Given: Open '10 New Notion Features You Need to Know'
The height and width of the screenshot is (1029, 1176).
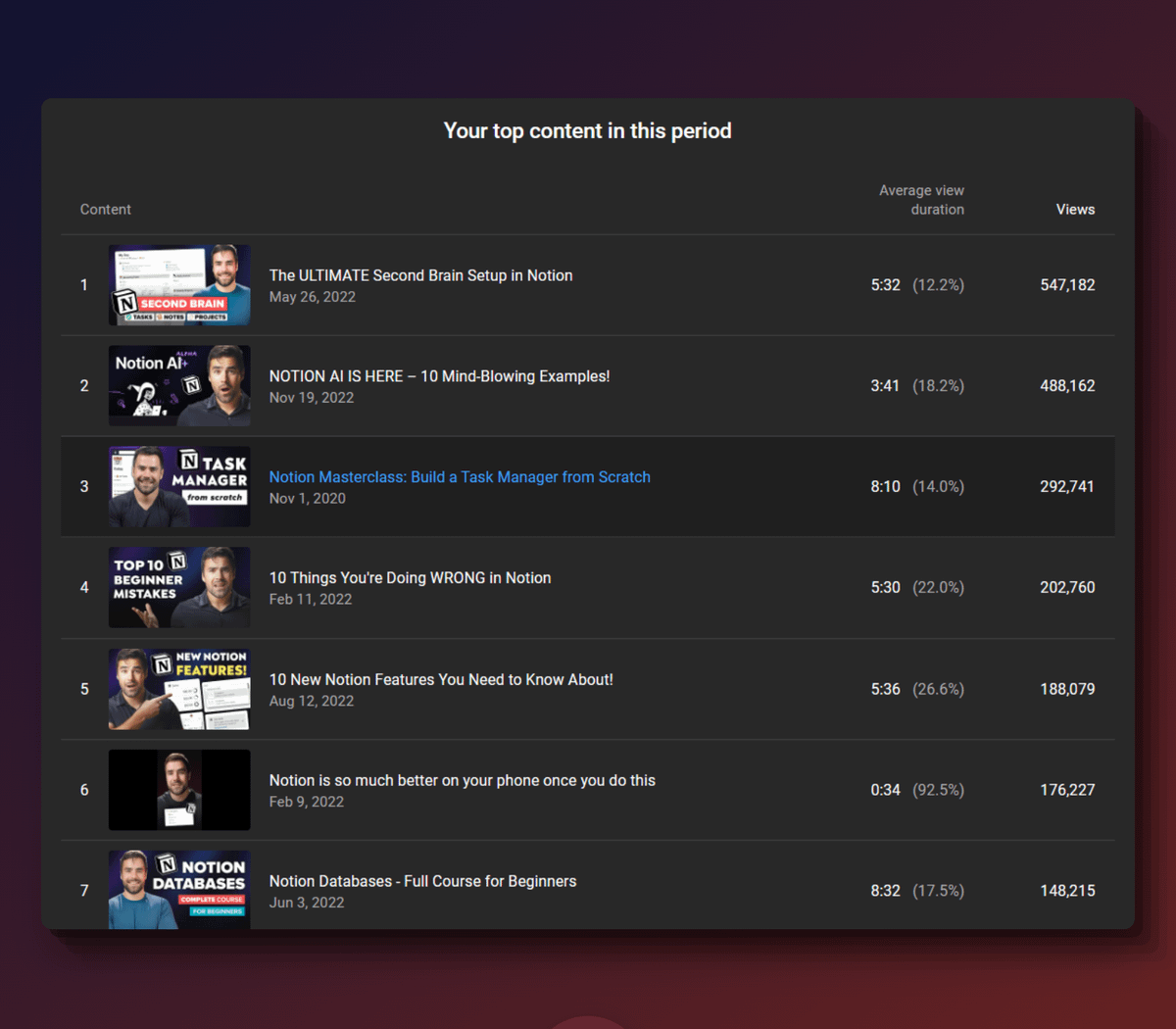Looking at the screenshot, I should [x=441, y=679].
